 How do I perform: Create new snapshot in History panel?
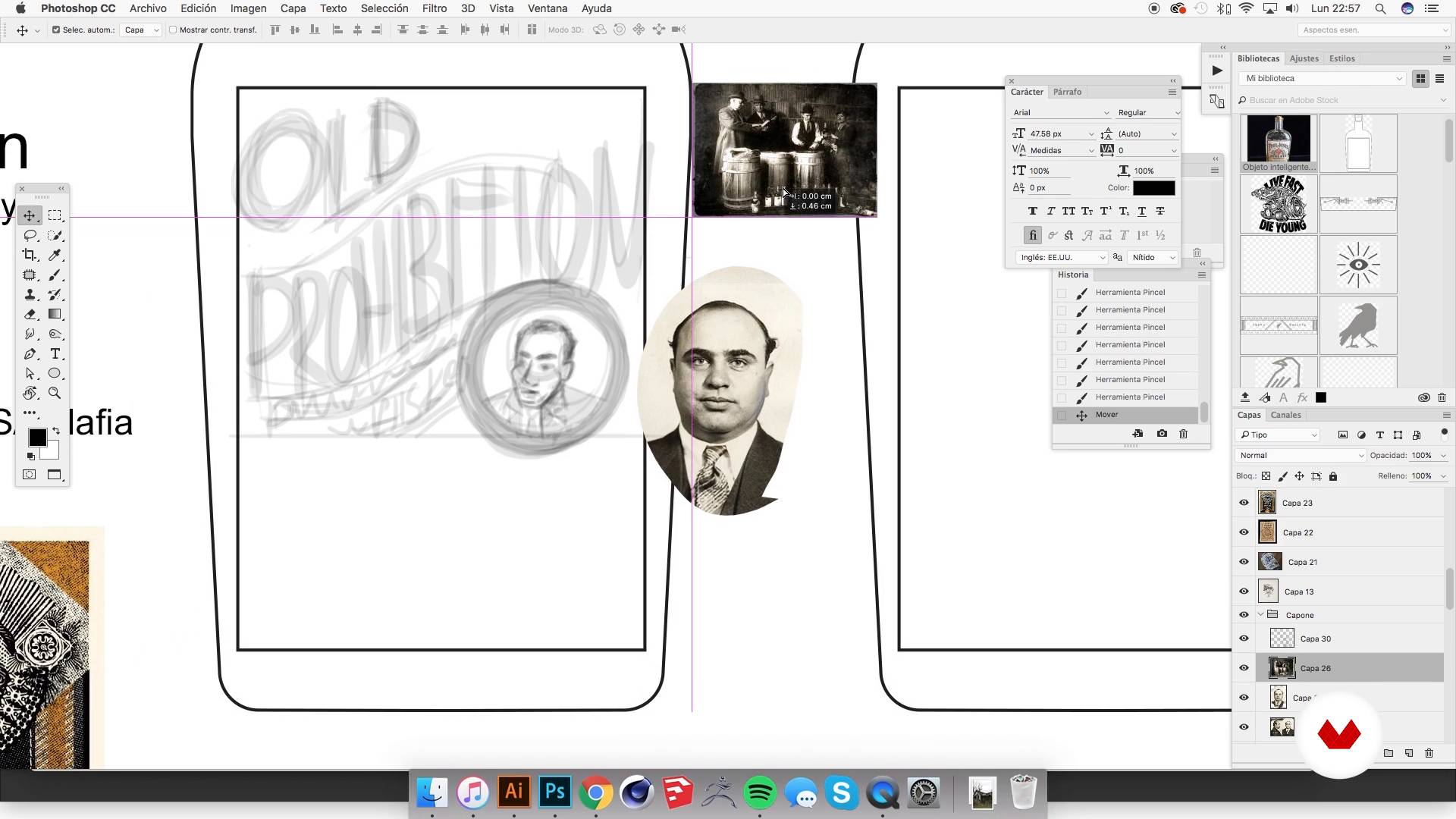[x=1162, y=434]
